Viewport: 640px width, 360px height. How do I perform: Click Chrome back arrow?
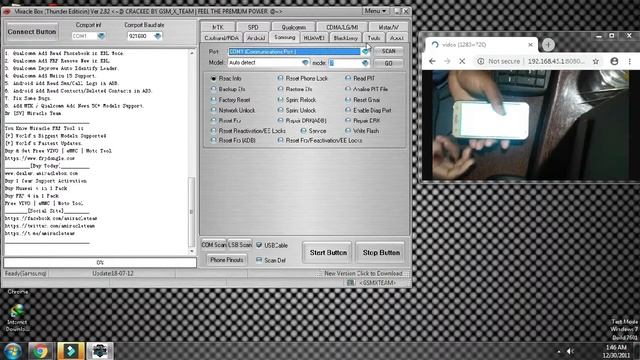pyautogui.click(x=432, y=61)
